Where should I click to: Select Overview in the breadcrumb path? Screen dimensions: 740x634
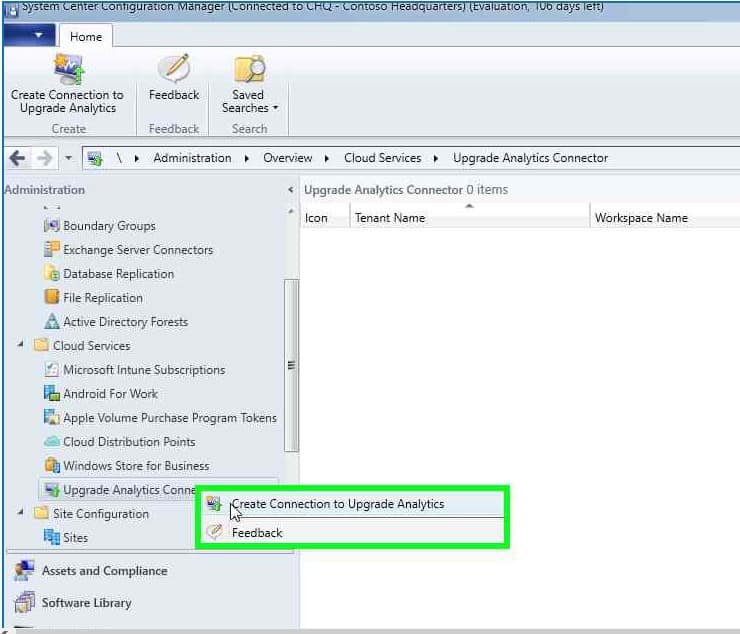(x=287, y=158)
